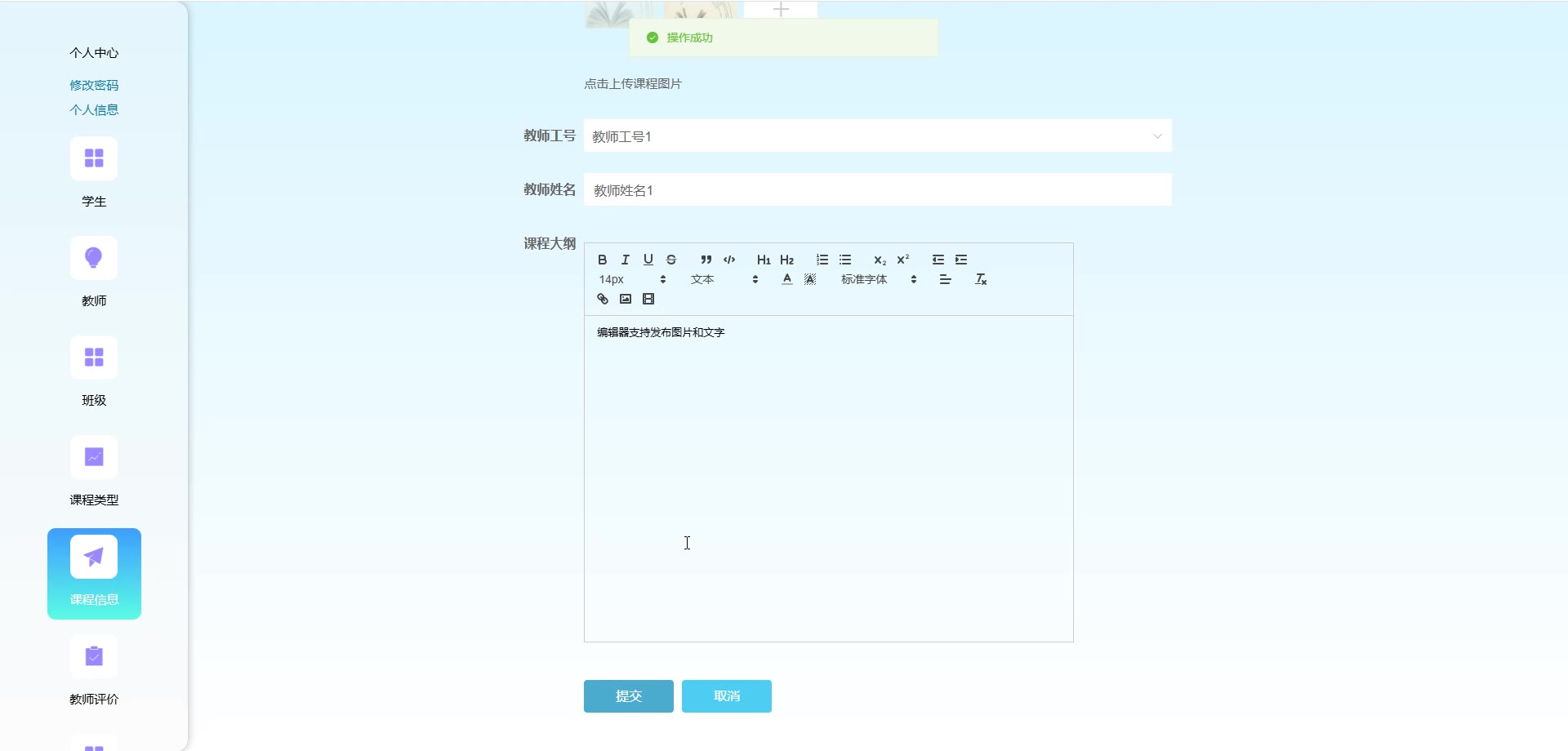
Task: Open the 标准字体 font family dropdown
Action: tap(879, 279)
